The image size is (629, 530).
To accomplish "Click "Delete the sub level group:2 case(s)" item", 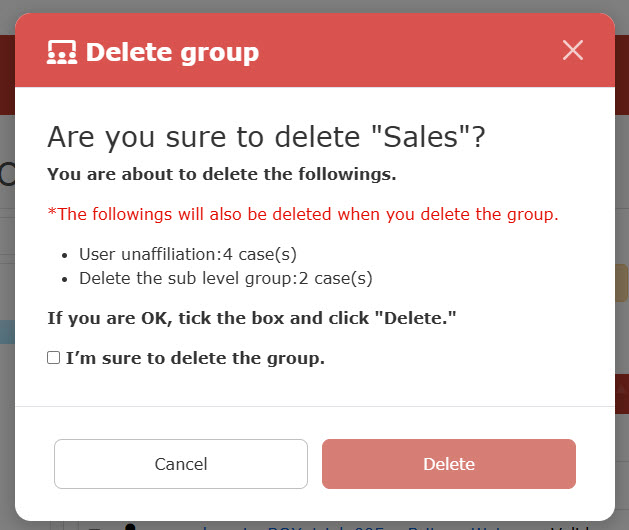I will [x=225, y=278].
